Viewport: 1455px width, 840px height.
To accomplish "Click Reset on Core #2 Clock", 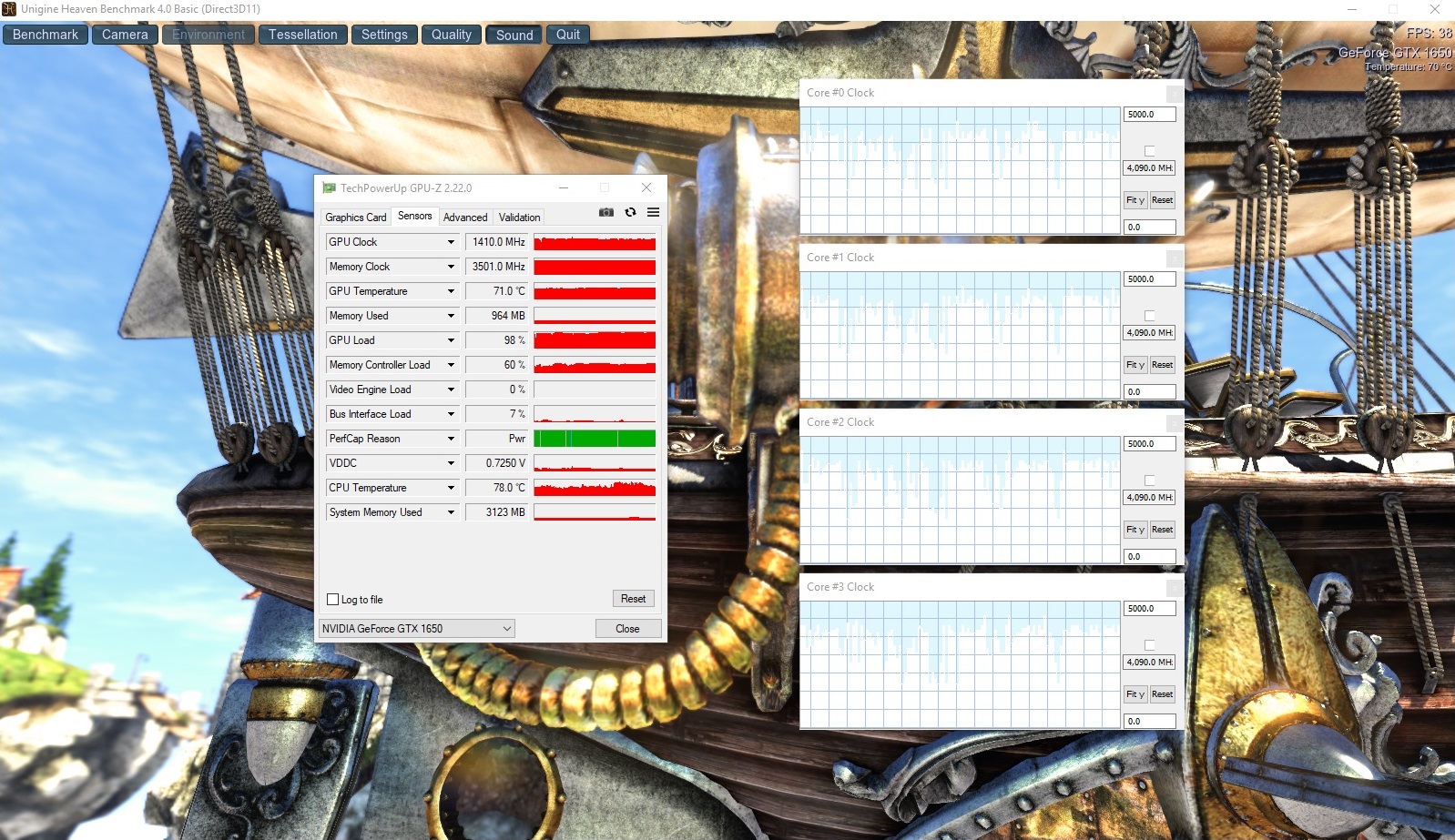I will tap(1163, 530).
